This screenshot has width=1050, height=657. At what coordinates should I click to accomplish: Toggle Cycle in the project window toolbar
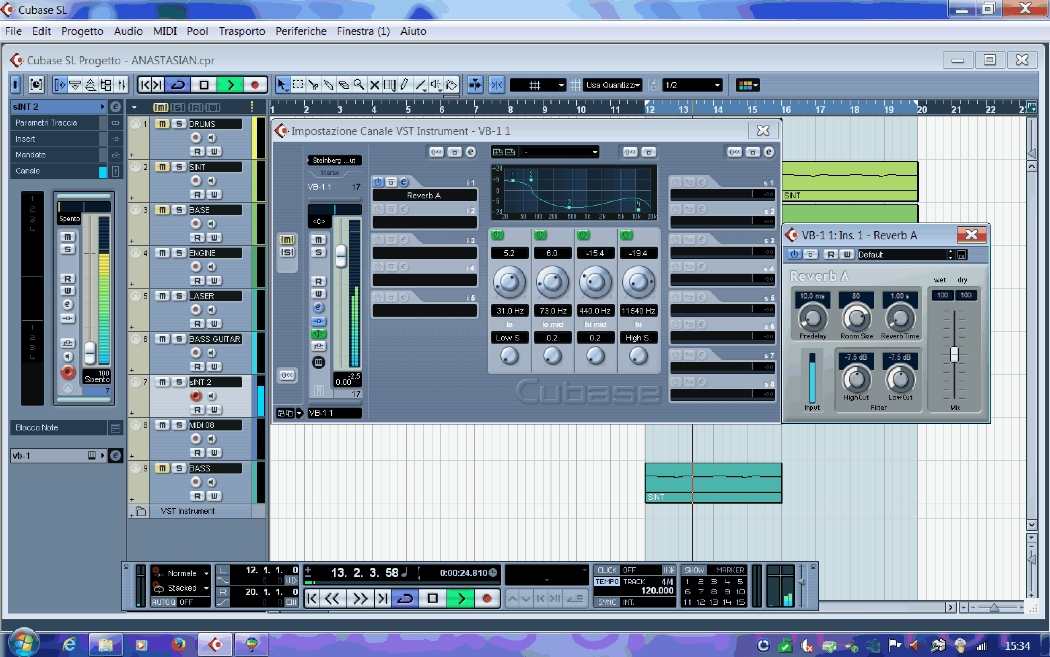[x=178, y=85]
